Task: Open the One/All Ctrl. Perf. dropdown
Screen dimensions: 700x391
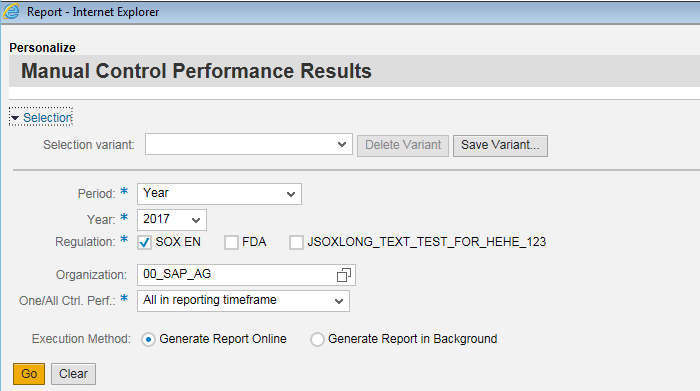Action: pos(243,301)
